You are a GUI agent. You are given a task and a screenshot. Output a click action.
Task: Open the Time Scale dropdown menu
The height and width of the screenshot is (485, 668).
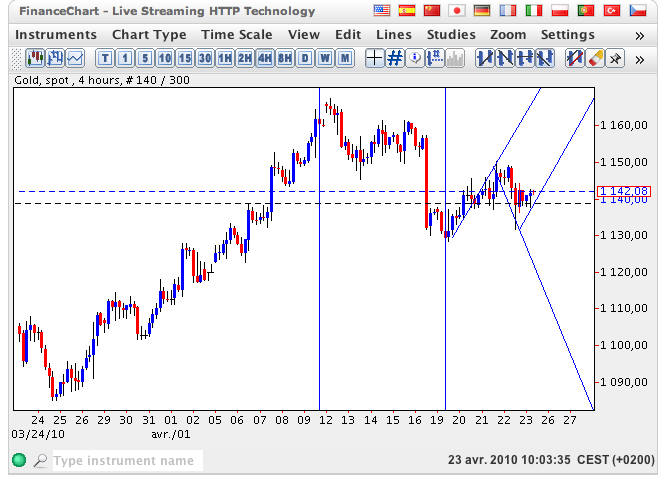pyautogui.click(x=236, y=35)
